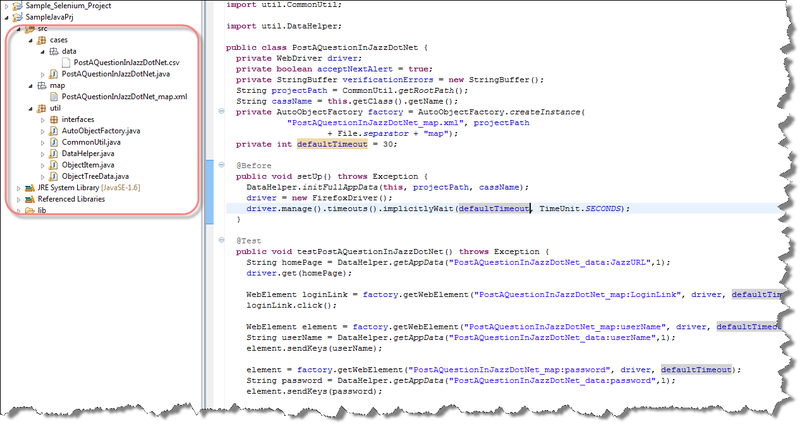Click highlighted defaultTimeout in the int declaration
The height and width of the screenshot is (424, 800).
coord(332,144)
